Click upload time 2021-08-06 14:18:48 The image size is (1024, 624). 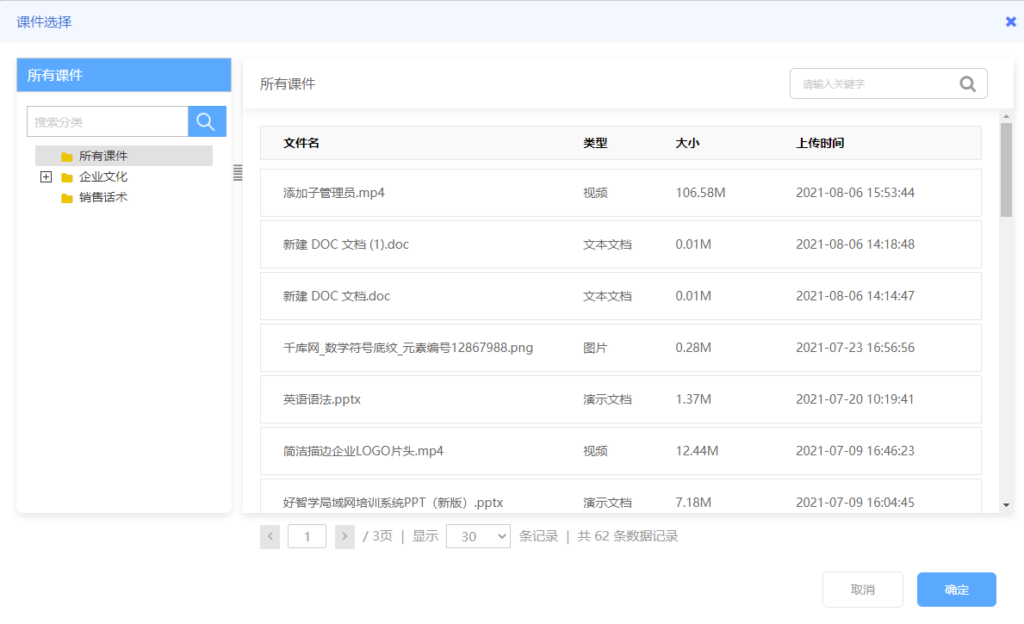coord(855,244)
